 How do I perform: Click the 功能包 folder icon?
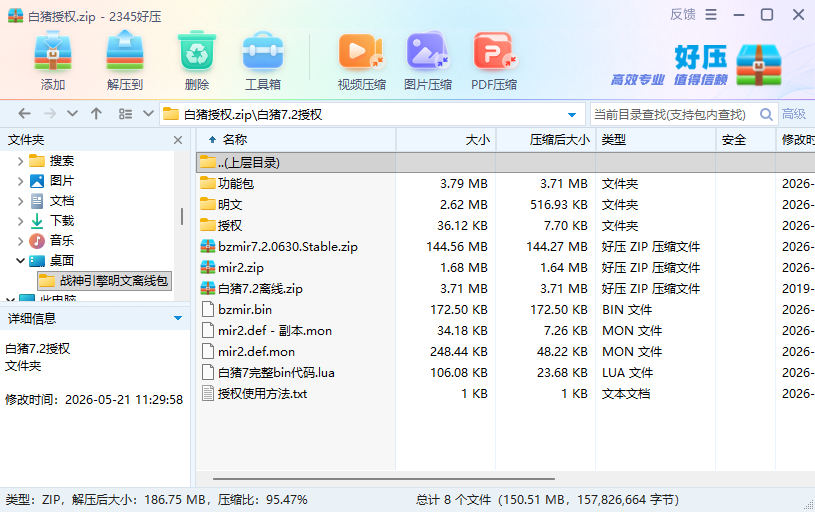[208, 183]
